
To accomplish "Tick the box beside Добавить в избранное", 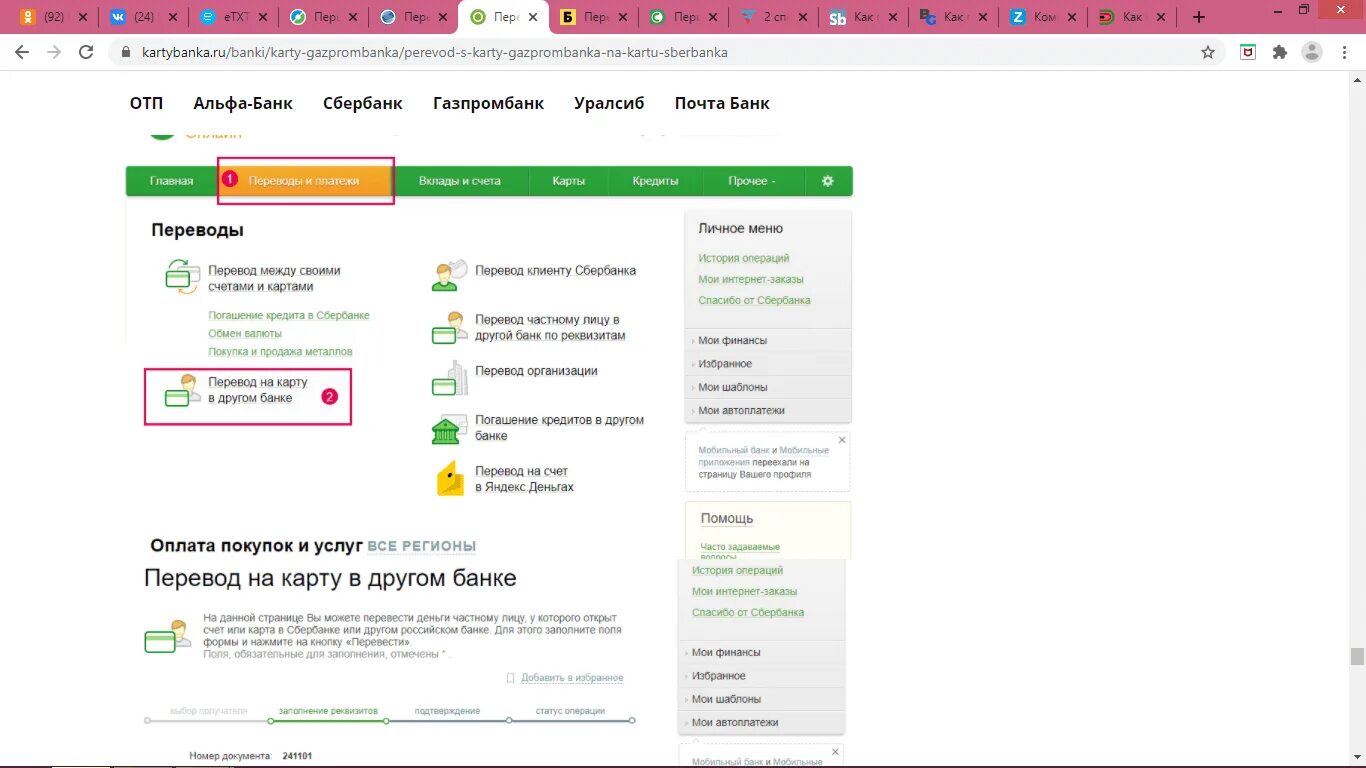I will pos(511,678).
